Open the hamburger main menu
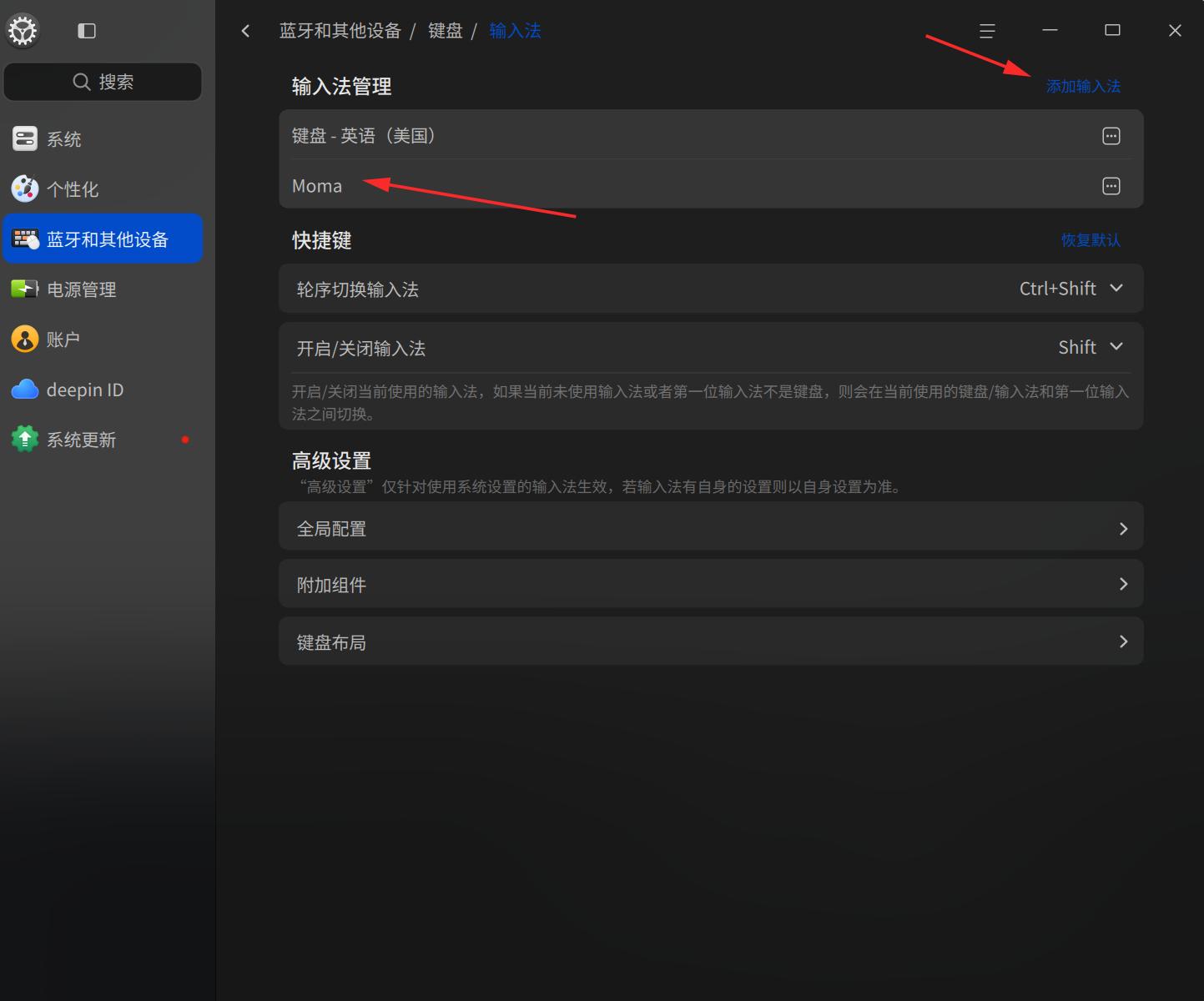Image resolution: width=1204 pixels, height=1001 pixels. [987, 31]
